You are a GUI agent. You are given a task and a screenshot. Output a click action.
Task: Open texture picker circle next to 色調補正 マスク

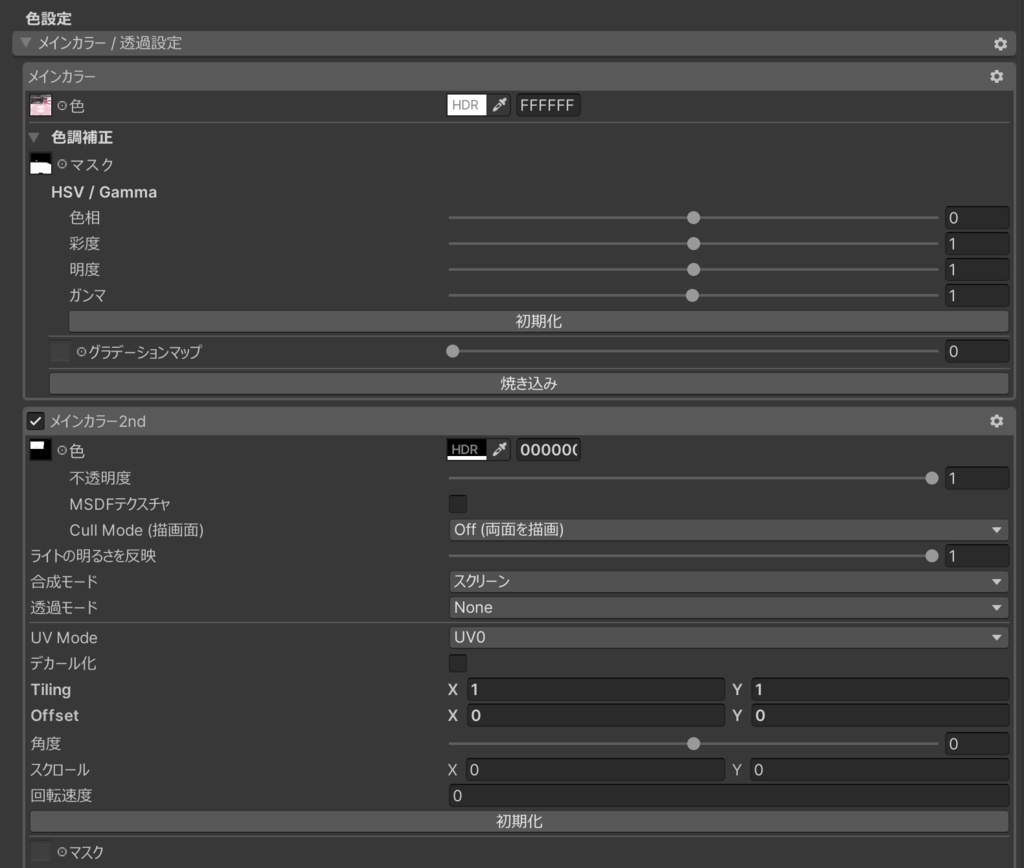pyautogui.click(x=62, y=164)
